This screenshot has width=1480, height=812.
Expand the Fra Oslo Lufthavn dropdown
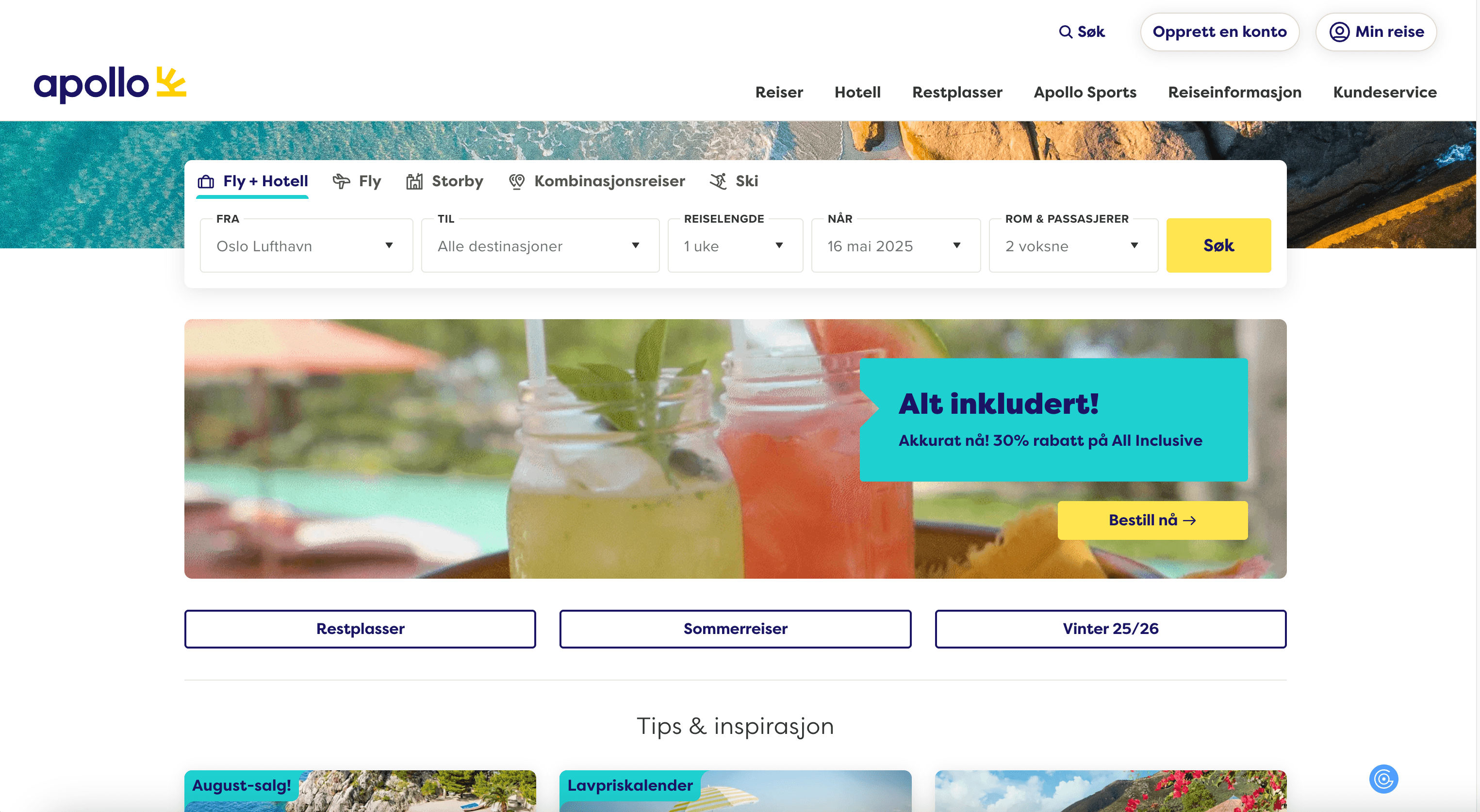pyautogui.click(x=306, y=246)
